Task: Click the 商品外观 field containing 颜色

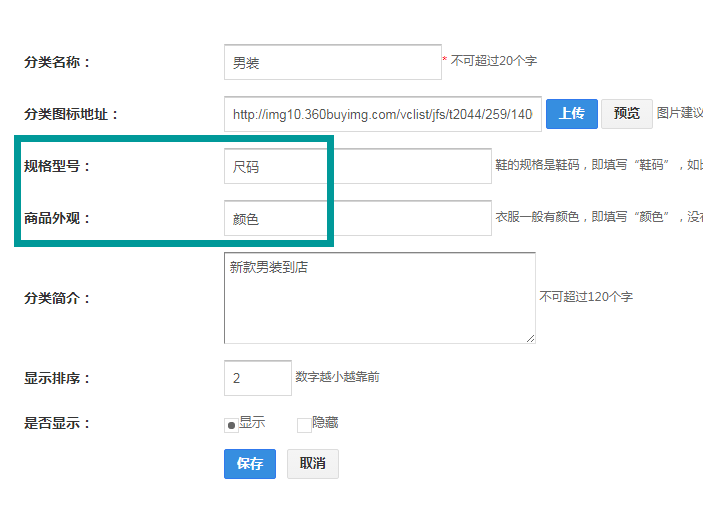Action: coord(357,218)
